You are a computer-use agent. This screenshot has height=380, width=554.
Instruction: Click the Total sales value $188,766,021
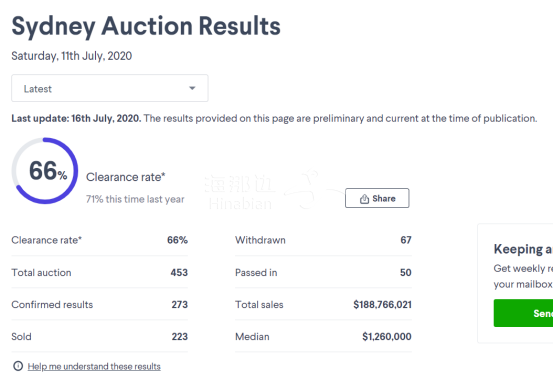pyautogui.click(x=382, y=304)
